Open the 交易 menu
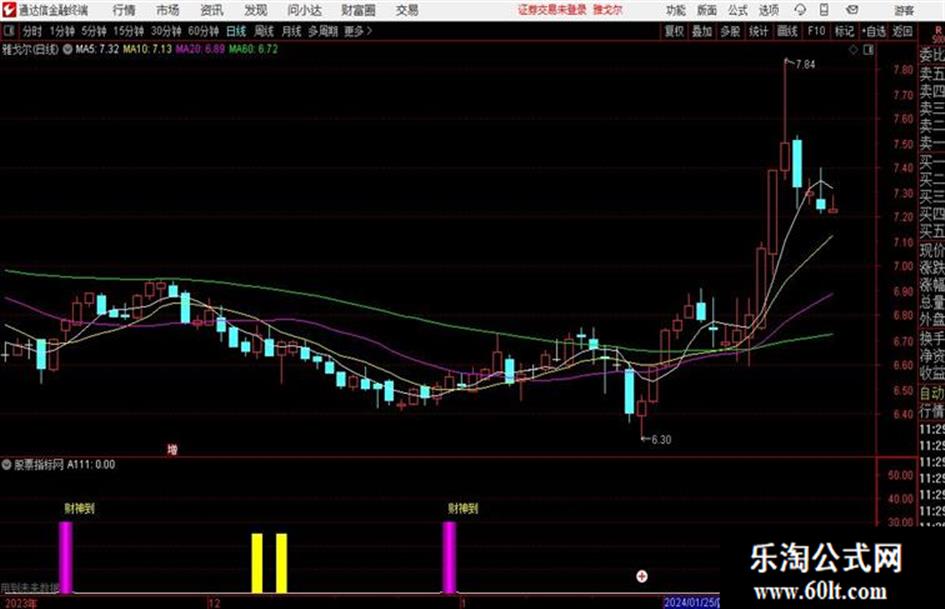 [407, 10]
